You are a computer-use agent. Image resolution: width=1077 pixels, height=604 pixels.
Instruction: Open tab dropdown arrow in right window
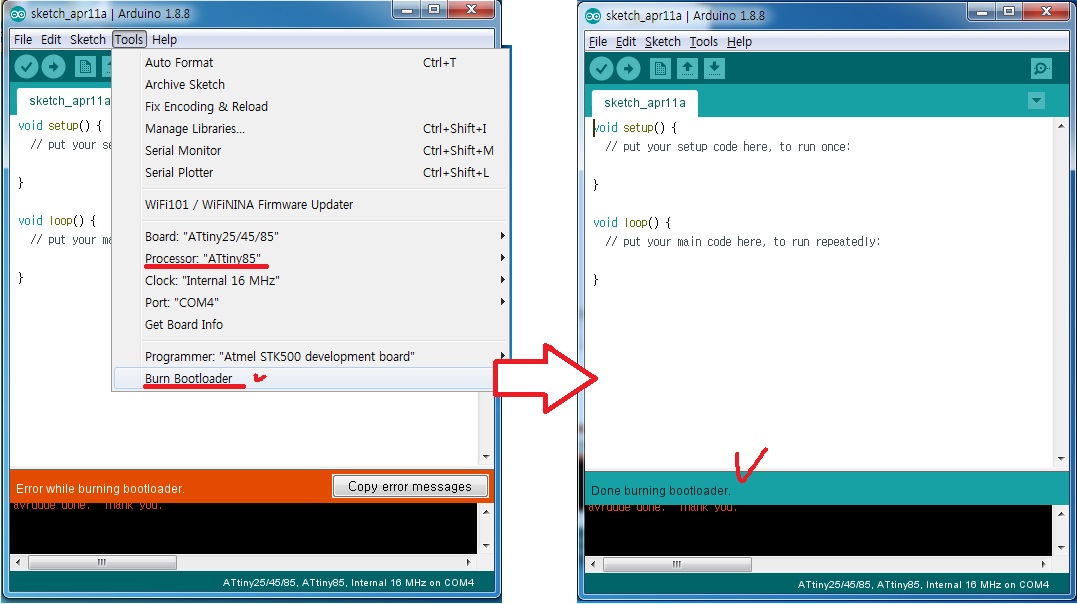[1036, 101]
